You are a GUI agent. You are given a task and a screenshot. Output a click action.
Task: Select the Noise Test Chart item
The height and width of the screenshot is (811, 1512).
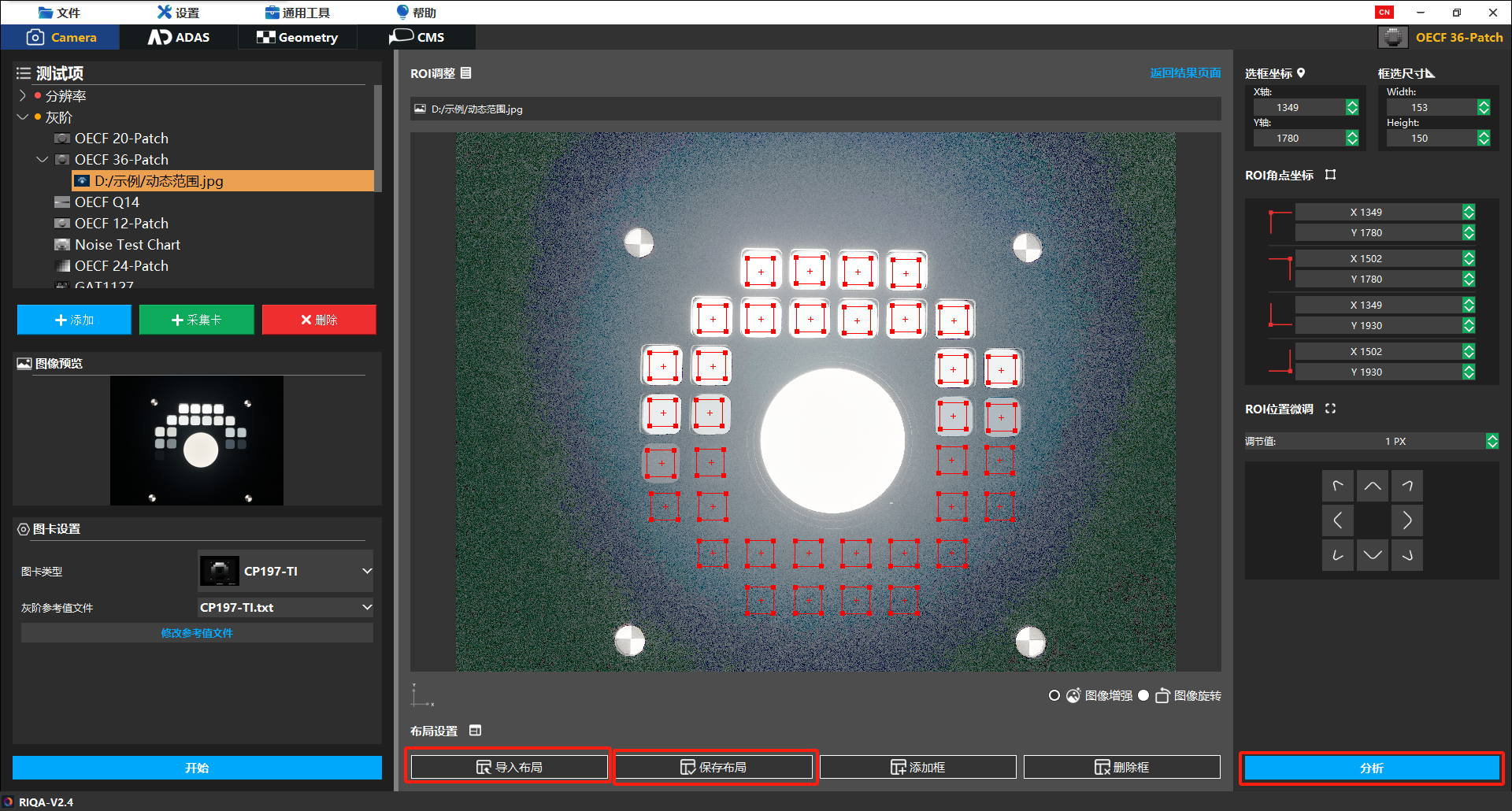click(127, 244)
